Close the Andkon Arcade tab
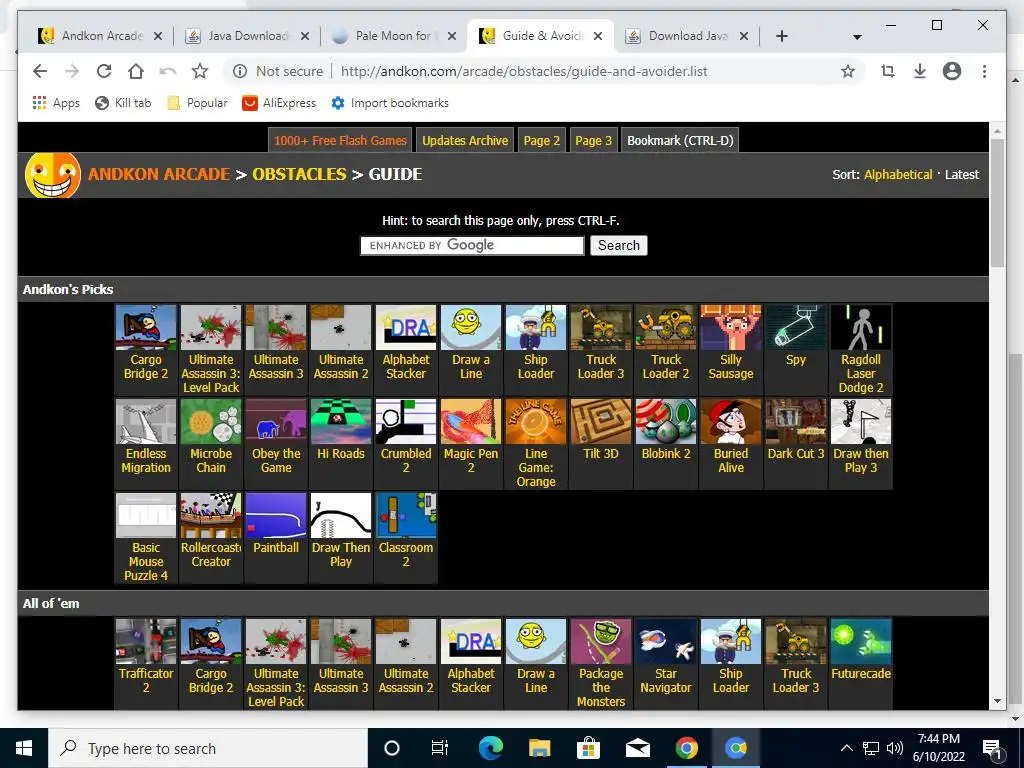 point(157,37)
